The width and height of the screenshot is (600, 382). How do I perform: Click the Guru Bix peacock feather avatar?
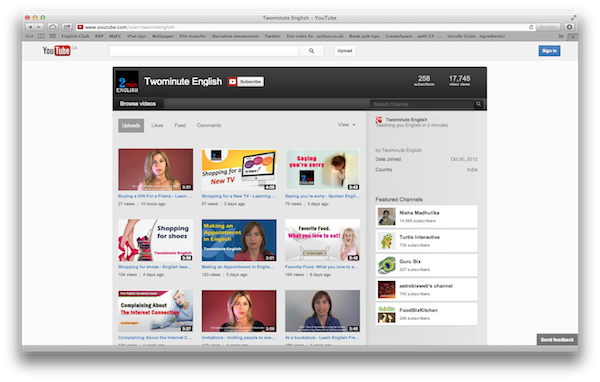point(386,265)
